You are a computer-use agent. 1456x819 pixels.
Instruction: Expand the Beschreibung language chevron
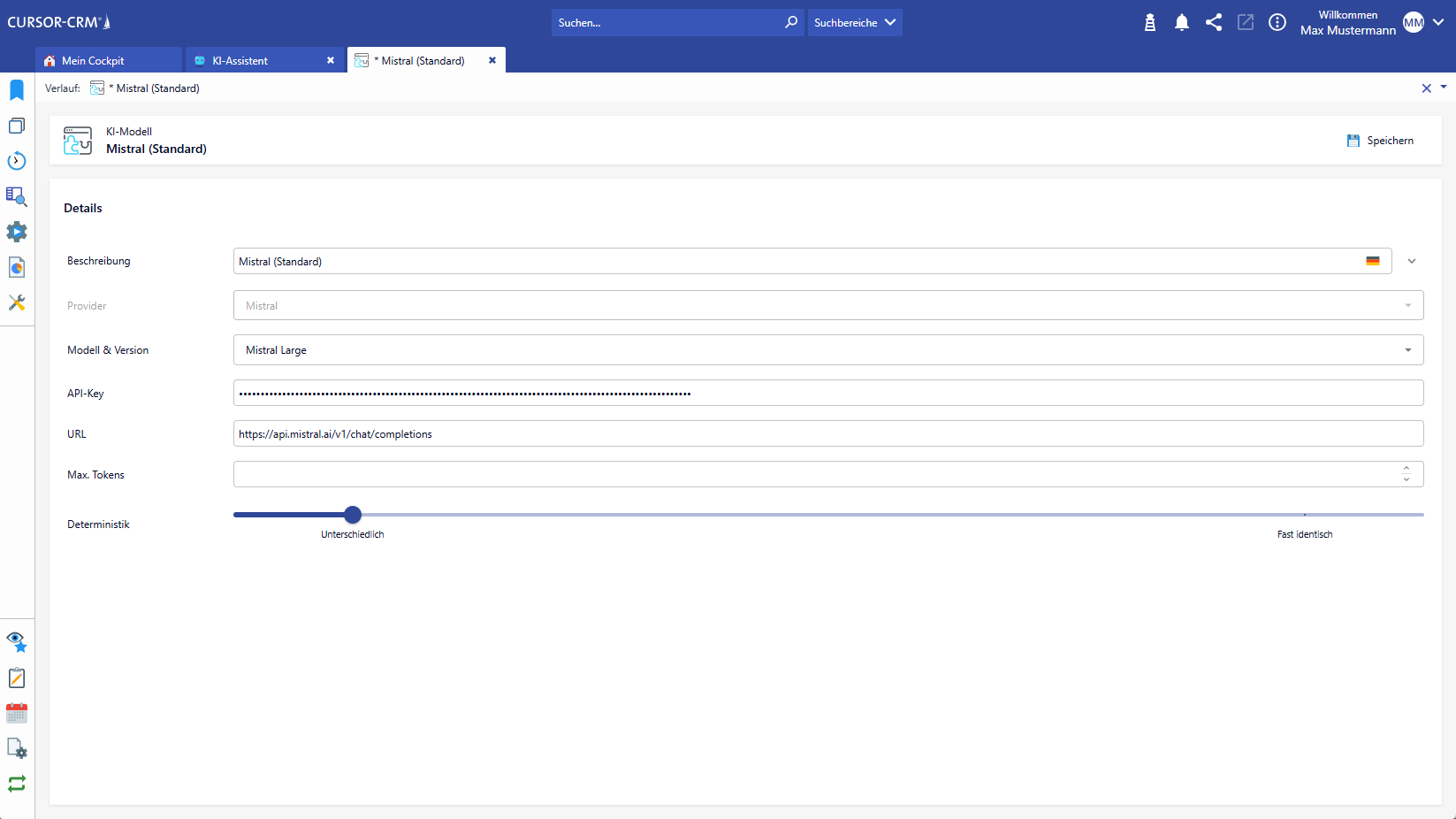tap(1412, 262)
